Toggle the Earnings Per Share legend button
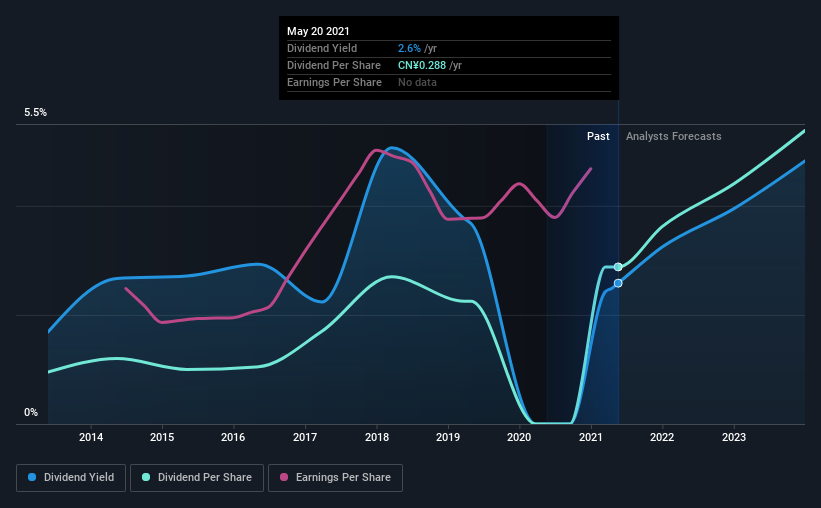This screenshot has height=508, width=821. pos(335,478)
